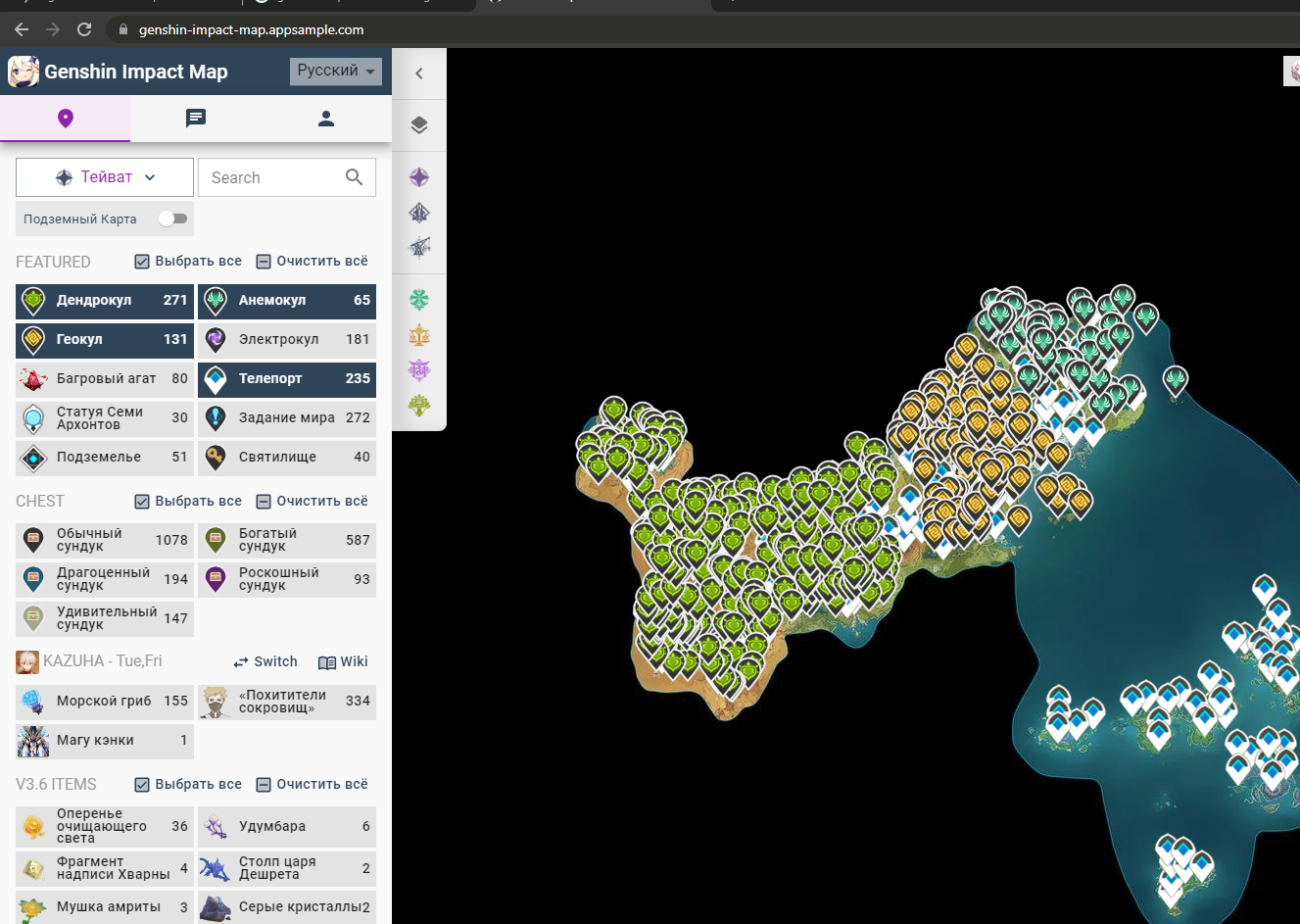Click the KAZUHA character avatar
This screenshot has height=924, width=1300.
[27, 662]
